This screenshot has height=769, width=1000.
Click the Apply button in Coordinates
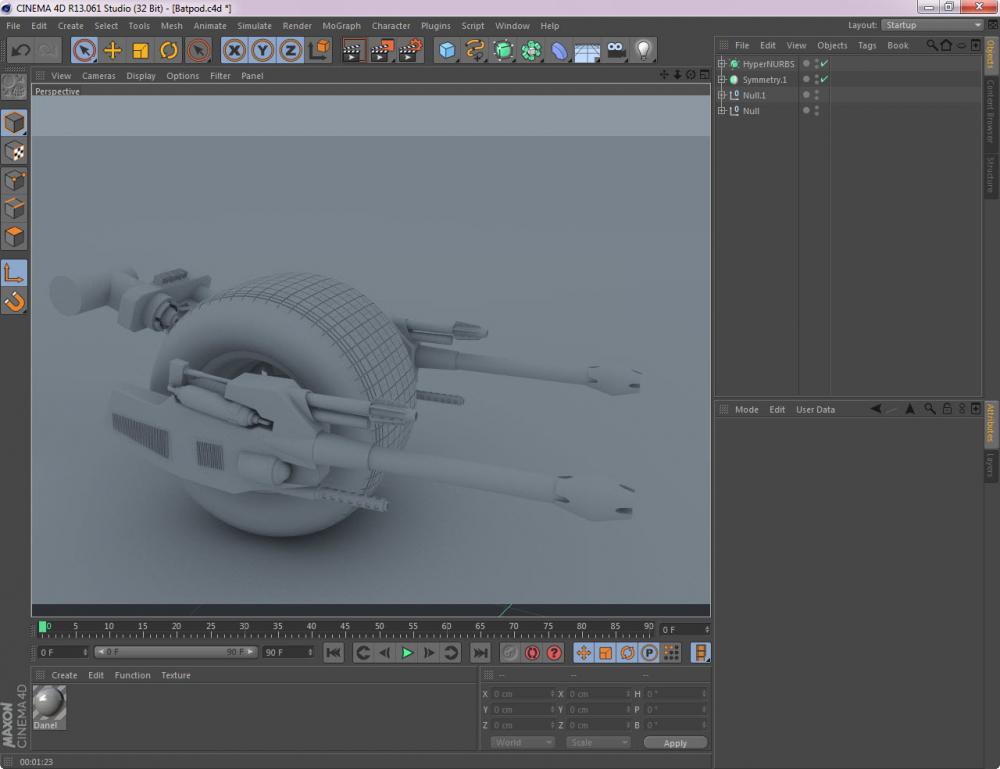[675, 743]
